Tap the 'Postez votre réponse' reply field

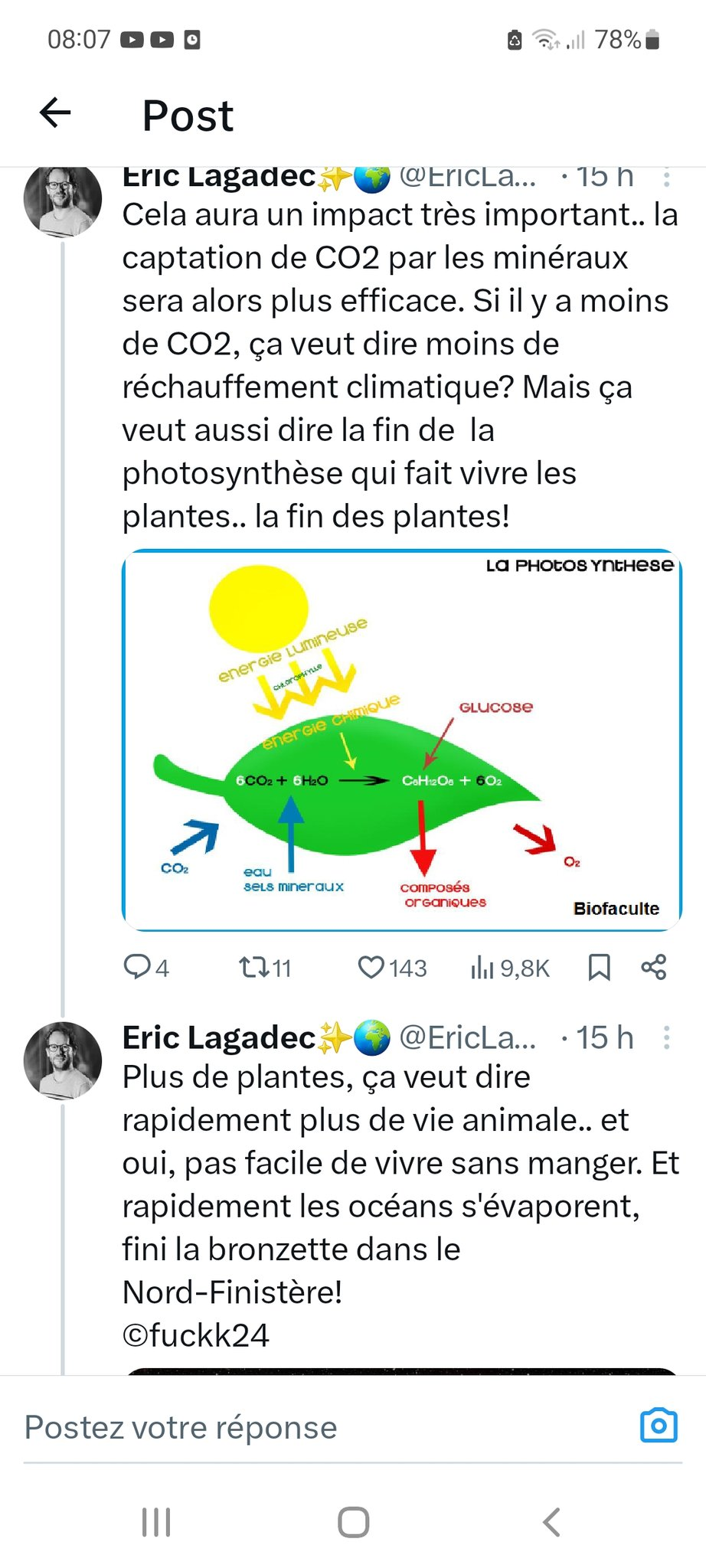[x=306, y=1427]
